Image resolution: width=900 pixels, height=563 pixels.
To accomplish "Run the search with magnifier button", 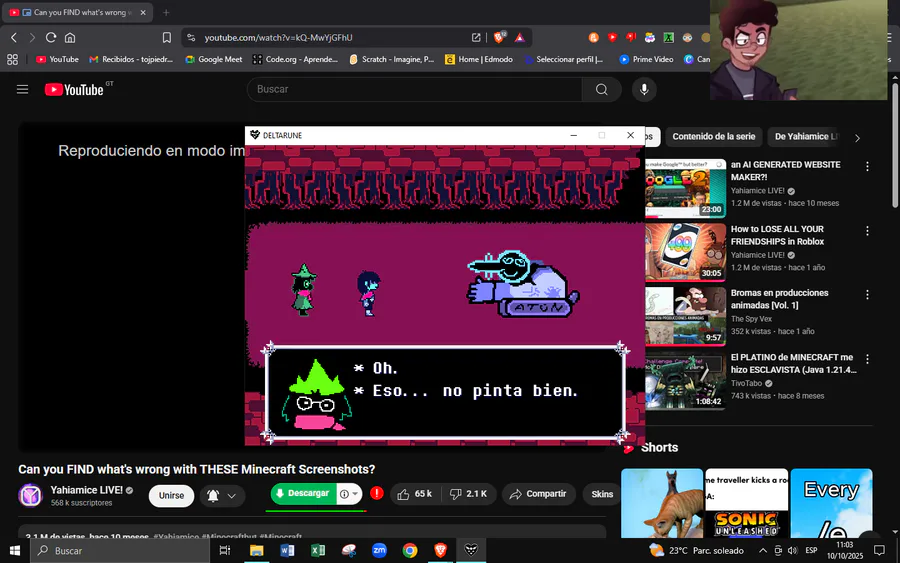I will pos(602,90).
